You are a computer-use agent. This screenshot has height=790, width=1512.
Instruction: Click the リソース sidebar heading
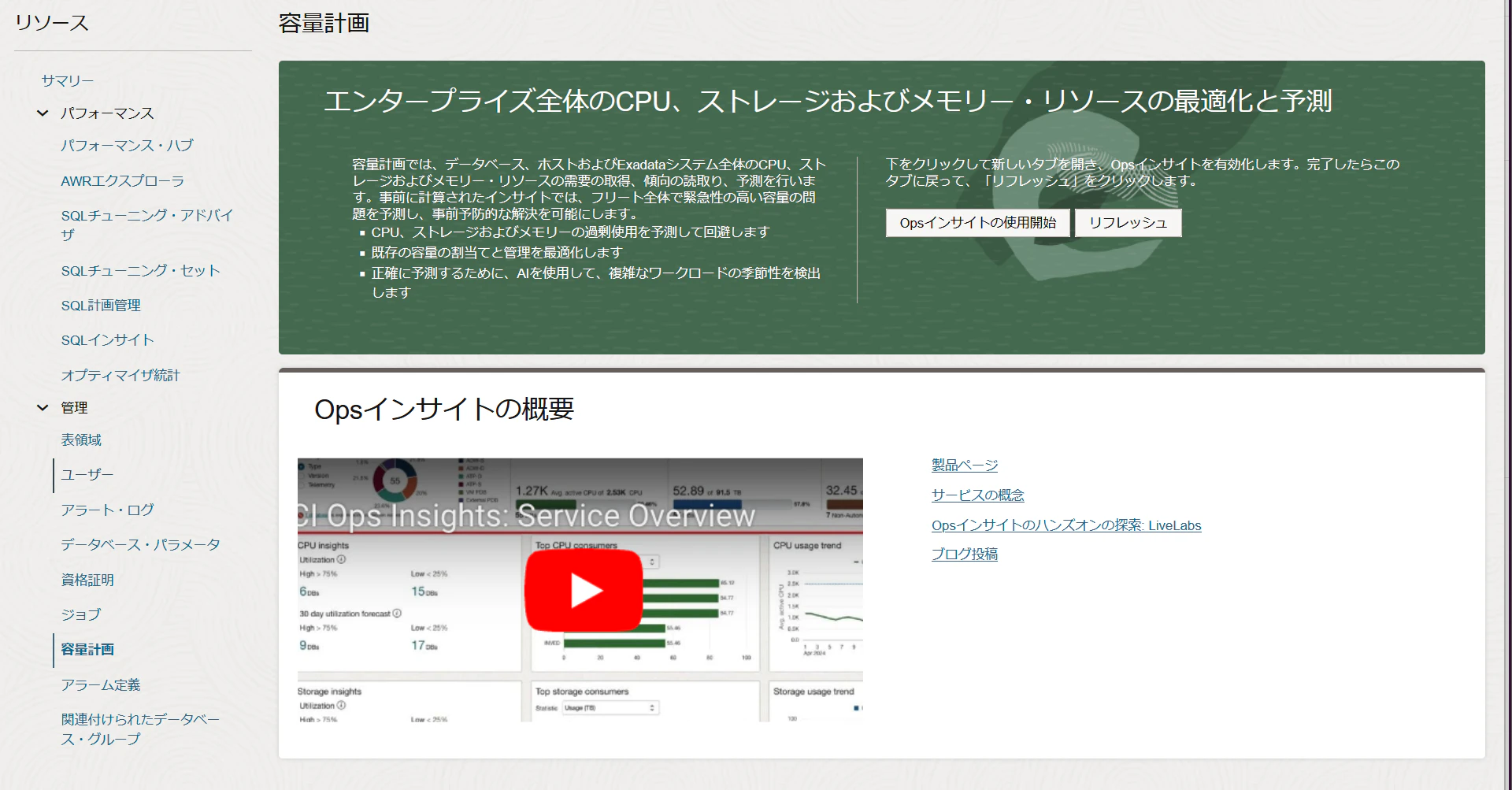(x=52, y=23)
